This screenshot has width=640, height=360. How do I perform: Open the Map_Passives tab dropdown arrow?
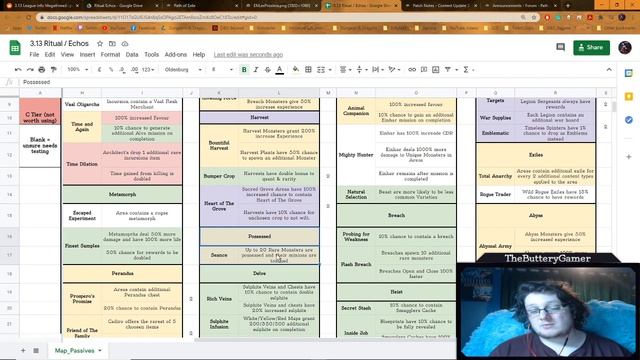(x=100, y=351)
